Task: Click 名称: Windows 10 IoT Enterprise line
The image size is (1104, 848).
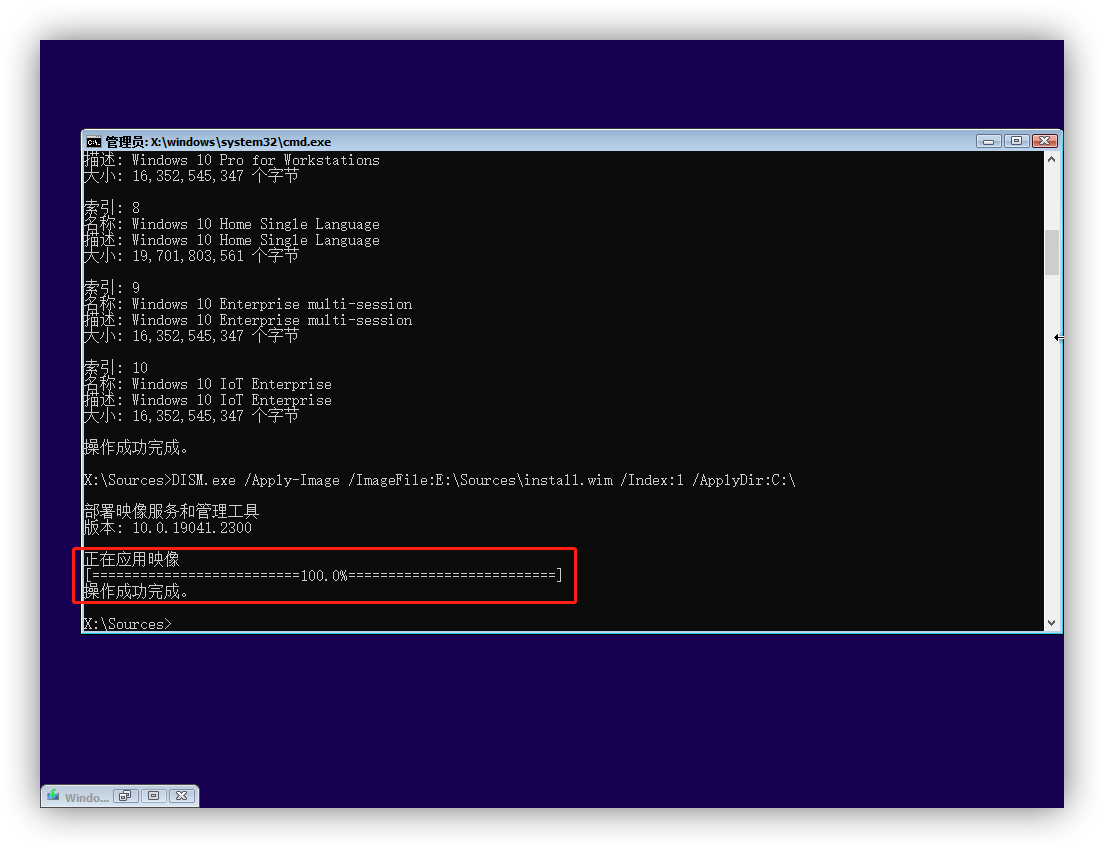Action: tap(208, 384)
